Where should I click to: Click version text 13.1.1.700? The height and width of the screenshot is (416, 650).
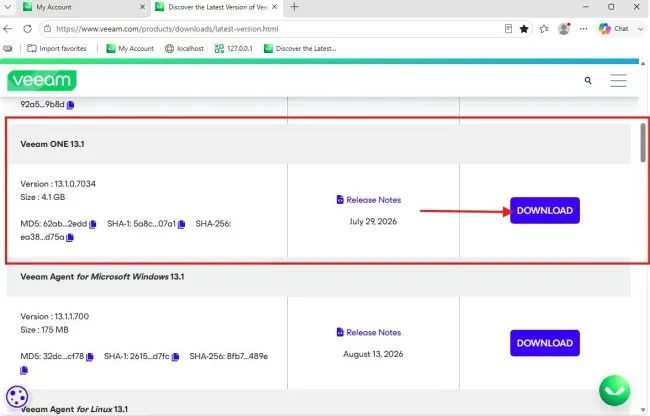pyautogui.click(x=72, y=317)
